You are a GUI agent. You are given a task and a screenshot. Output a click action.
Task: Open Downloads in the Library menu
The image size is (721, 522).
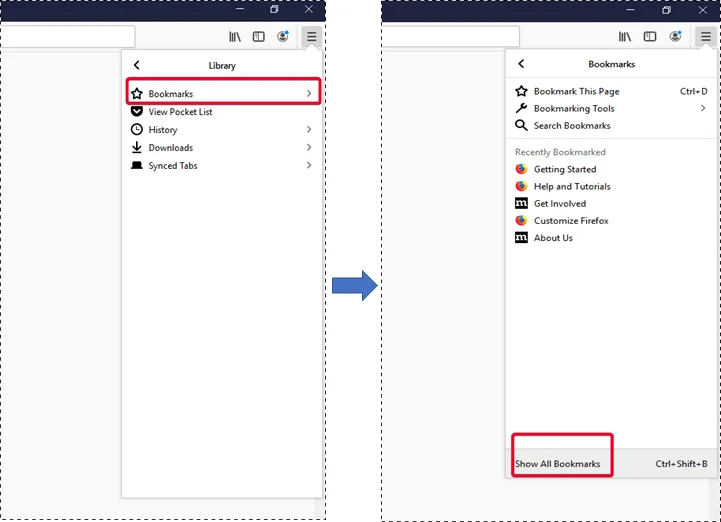point(223,148)
